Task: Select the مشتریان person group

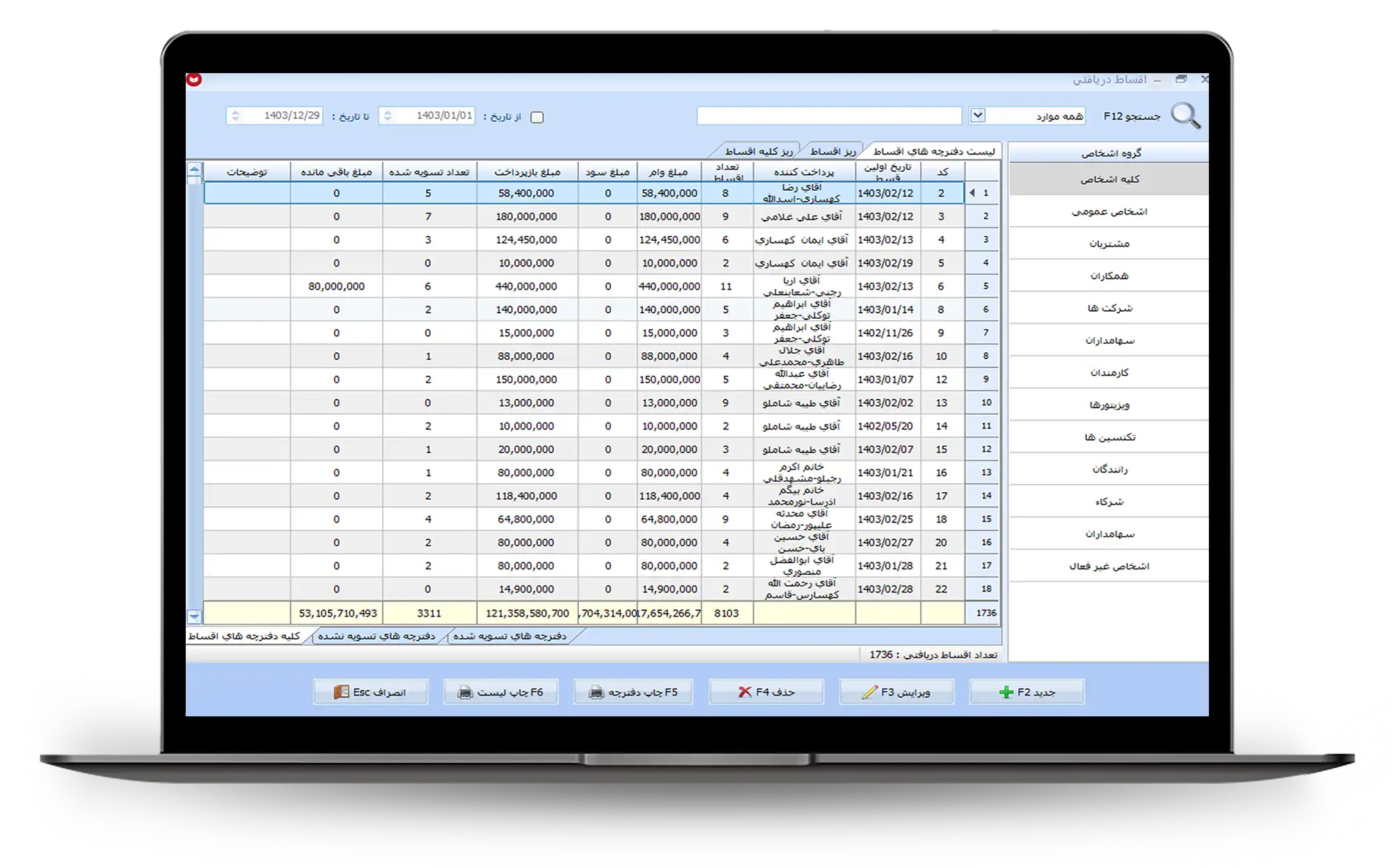Action: coord(1109,244)
